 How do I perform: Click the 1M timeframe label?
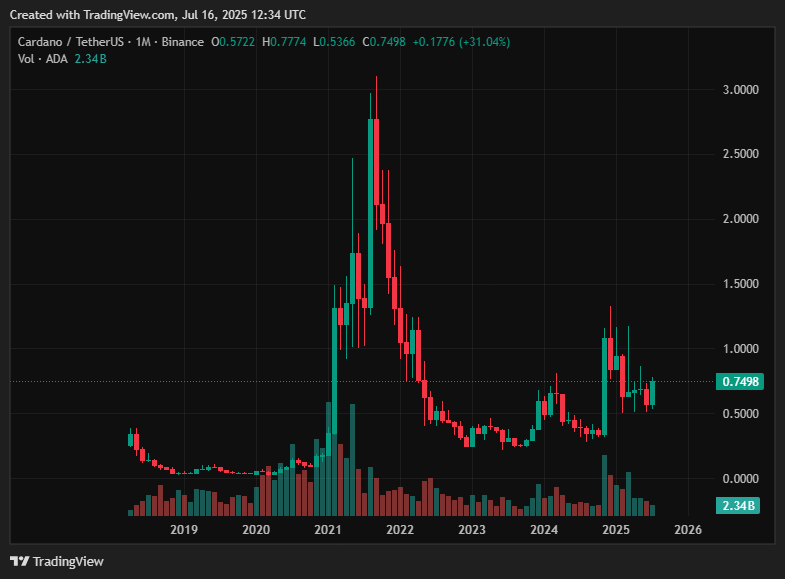tap(143, 42)
